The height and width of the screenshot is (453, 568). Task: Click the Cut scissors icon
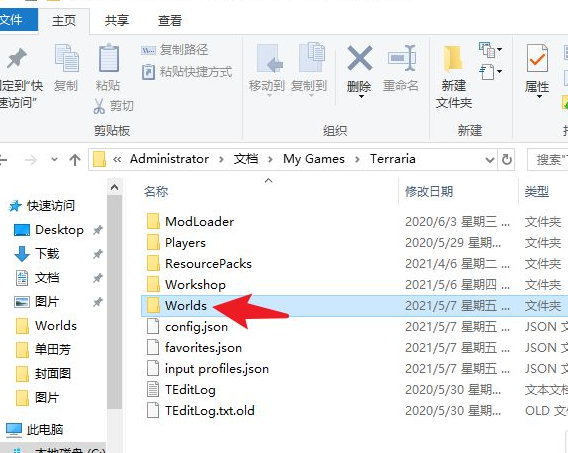[99, 106]
